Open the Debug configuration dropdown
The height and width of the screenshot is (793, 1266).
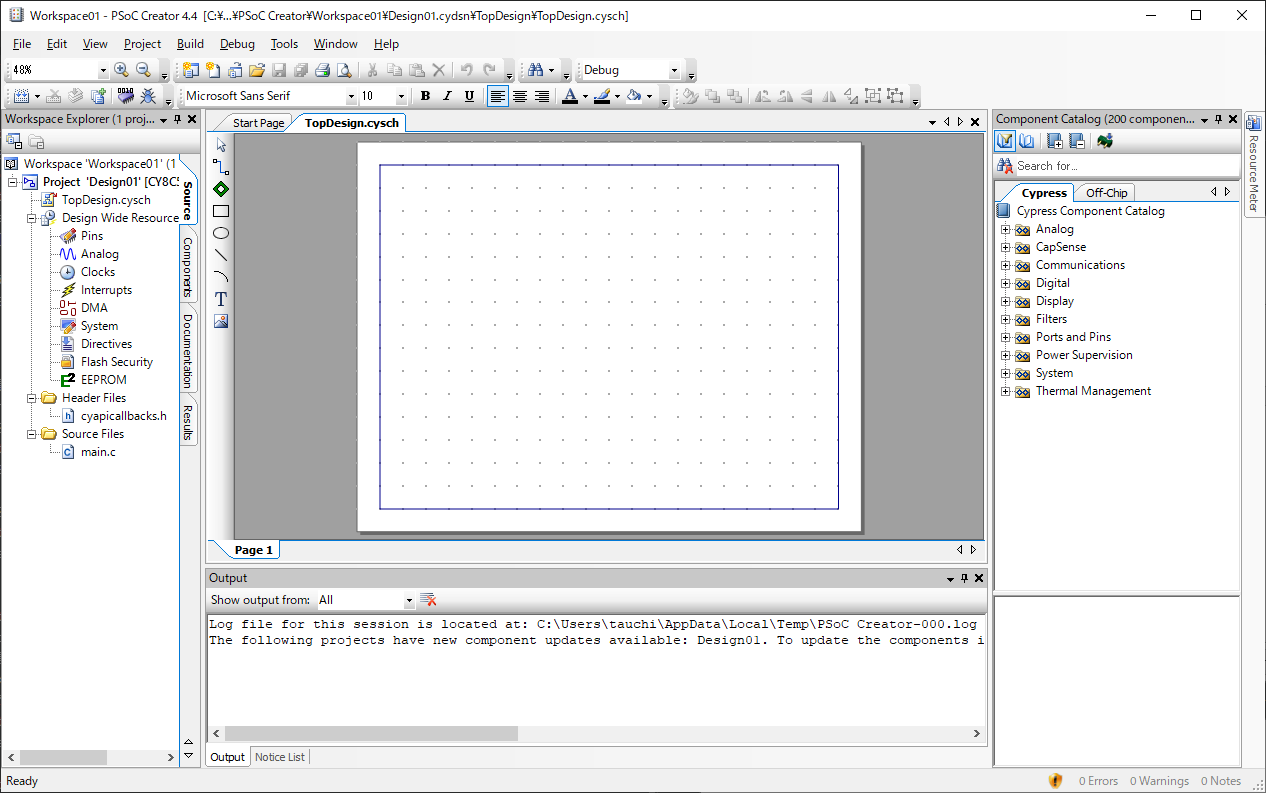(x=674, y=71)
